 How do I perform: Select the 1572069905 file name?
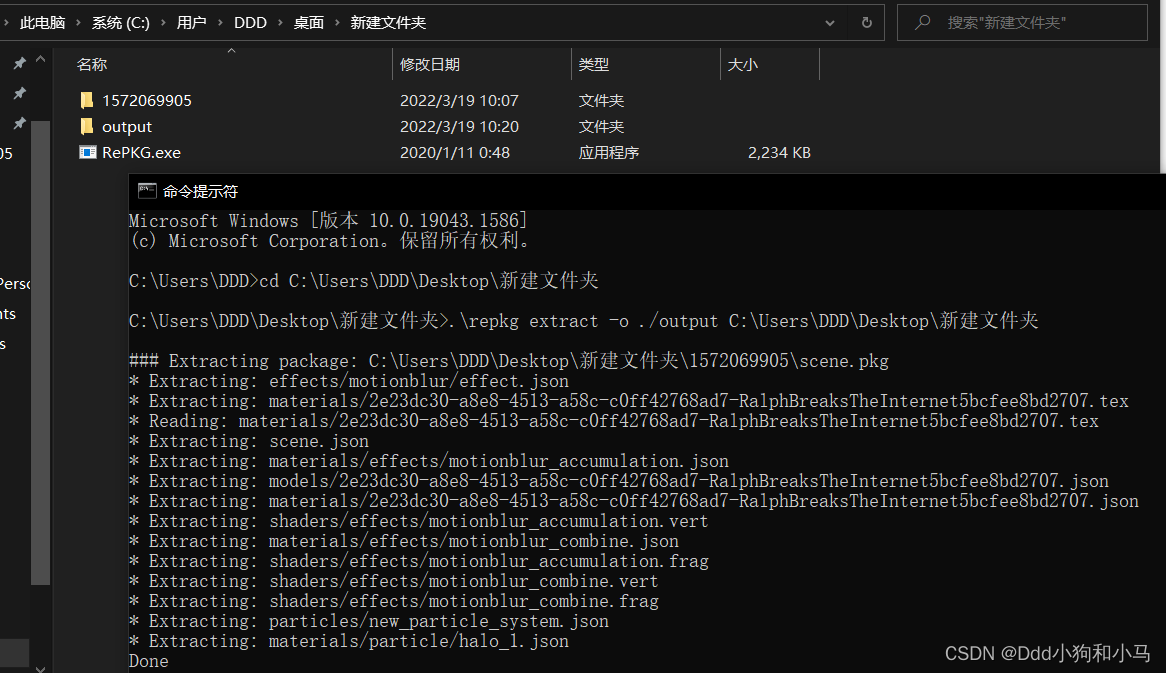146,100
